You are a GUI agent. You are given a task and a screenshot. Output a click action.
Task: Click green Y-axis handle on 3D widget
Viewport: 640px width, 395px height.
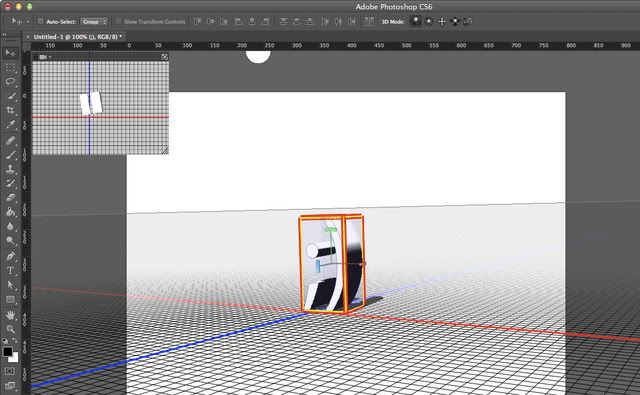(331, 230)
